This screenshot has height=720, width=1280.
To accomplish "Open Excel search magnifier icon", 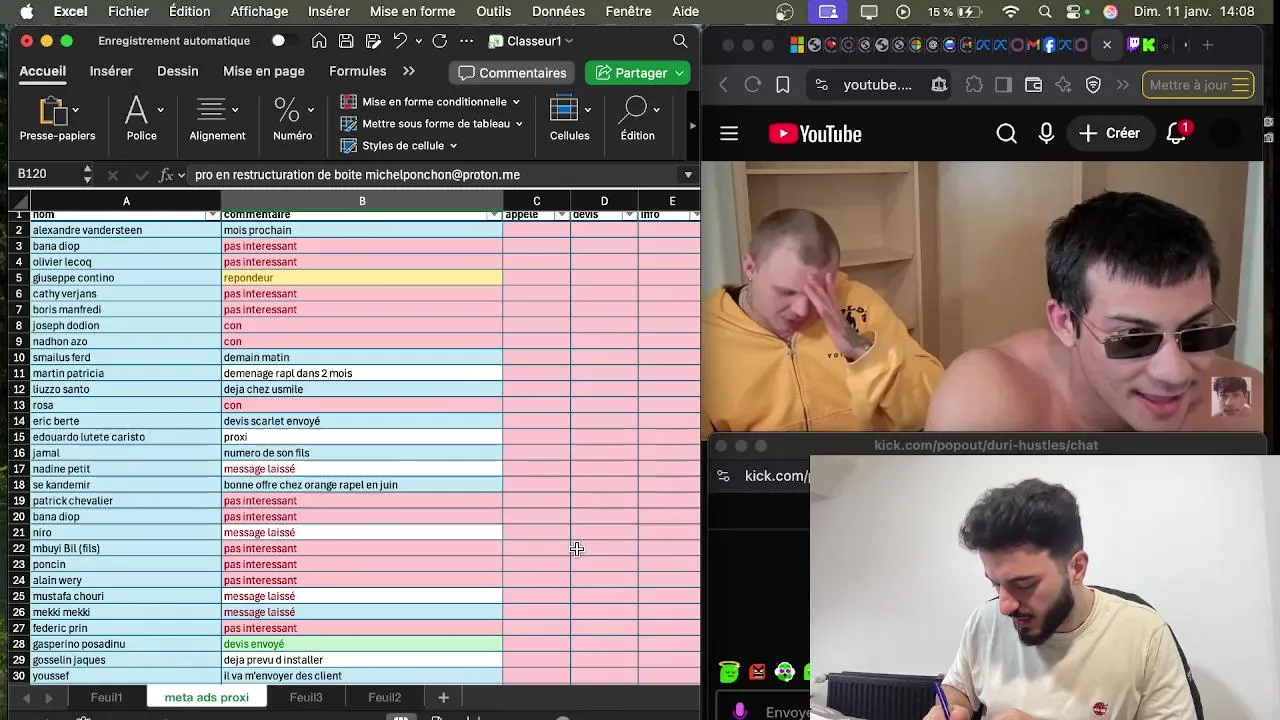I will pyautogui.click(x=680, y=41).
